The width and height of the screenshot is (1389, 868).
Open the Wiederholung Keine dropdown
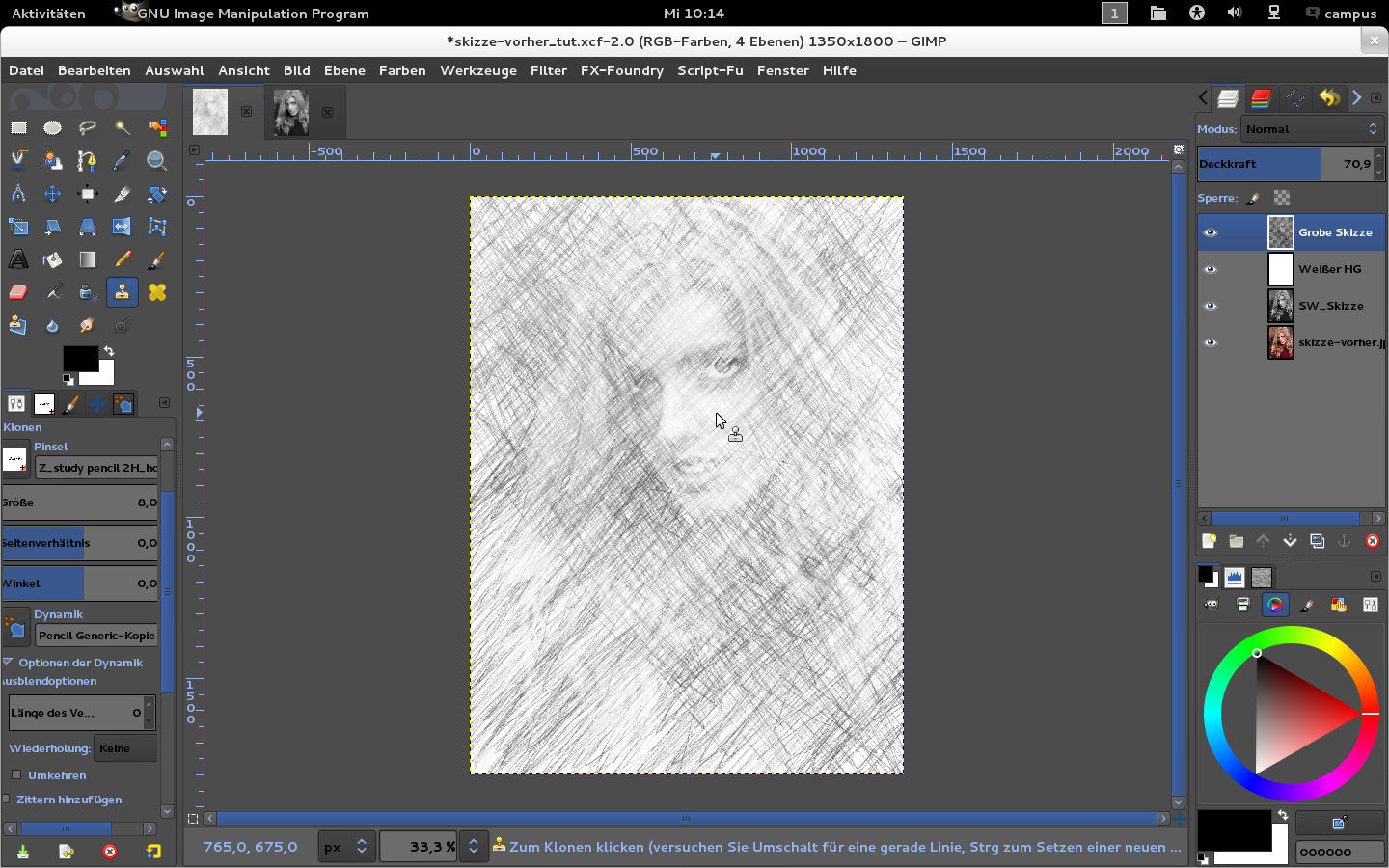tap(125, 748)
